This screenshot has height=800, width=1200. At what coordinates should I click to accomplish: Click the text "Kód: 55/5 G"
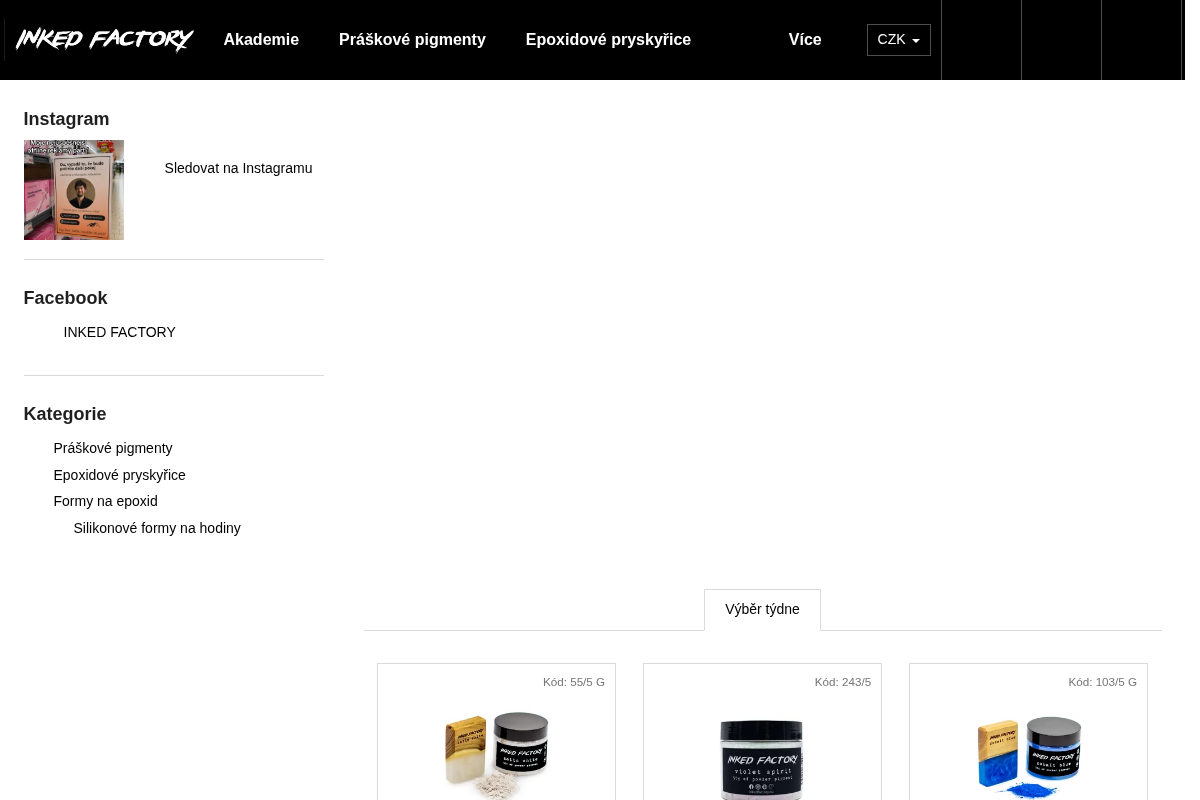tap(574, 682)
